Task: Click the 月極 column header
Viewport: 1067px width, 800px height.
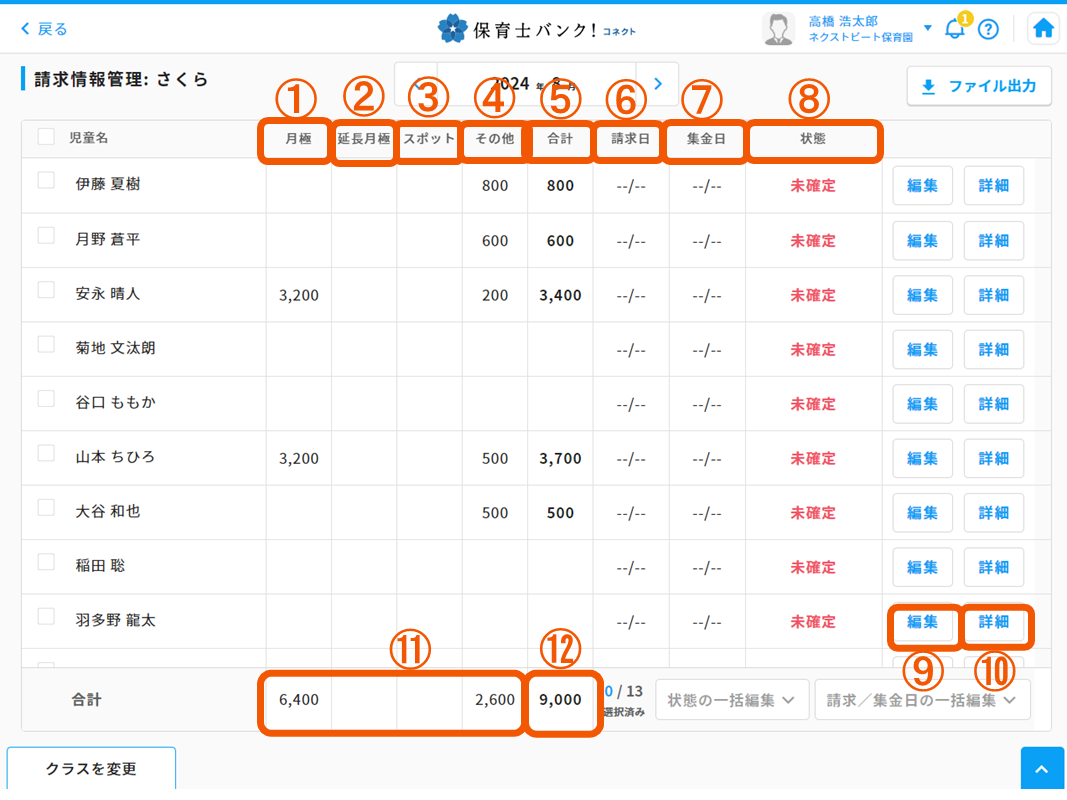Action: [x=298, y=139]
